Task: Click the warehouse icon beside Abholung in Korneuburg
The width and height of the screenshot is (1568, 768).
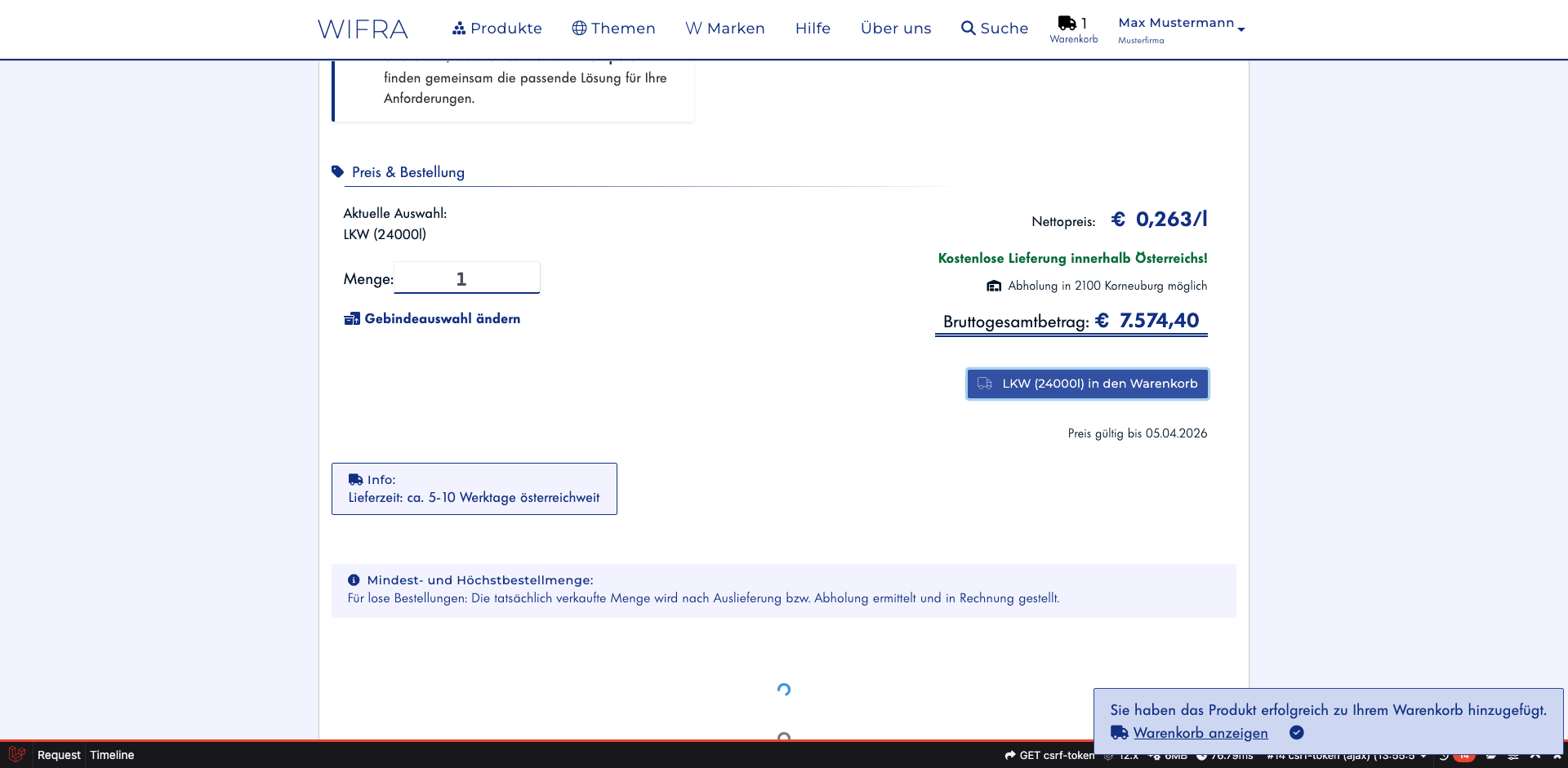Action: pyautogui.click(x=994, y=286)
